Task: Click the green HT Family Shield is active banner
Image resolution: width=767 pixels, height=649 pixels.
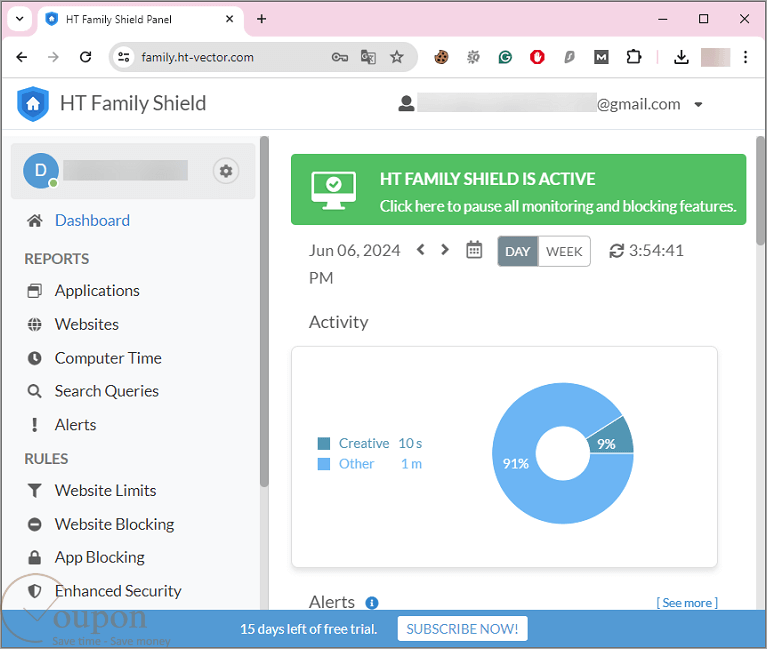Action: pyautogui.click(x=519, y=190)
